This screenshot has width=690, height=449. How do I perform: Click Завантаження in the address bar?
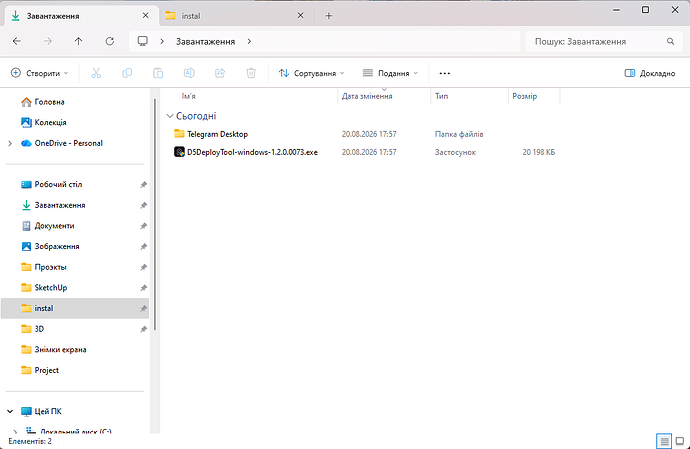[x=206, y=41]
